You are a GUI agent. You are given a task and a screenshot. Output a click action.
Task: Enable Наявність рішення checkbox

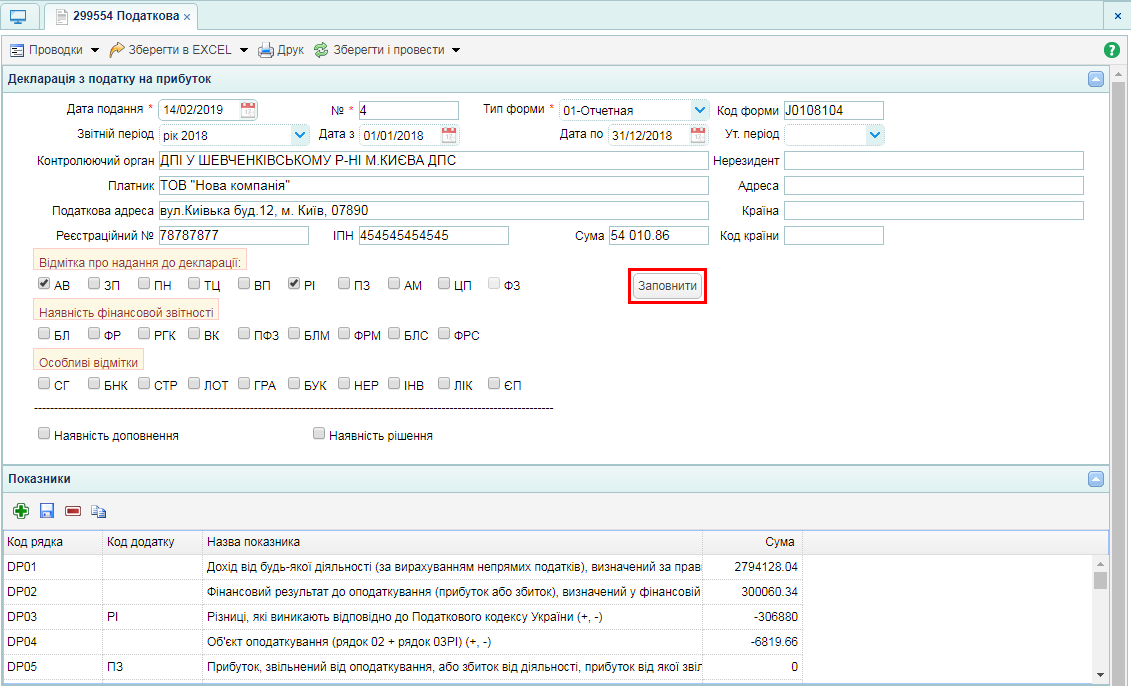click(x=319, y=434)
